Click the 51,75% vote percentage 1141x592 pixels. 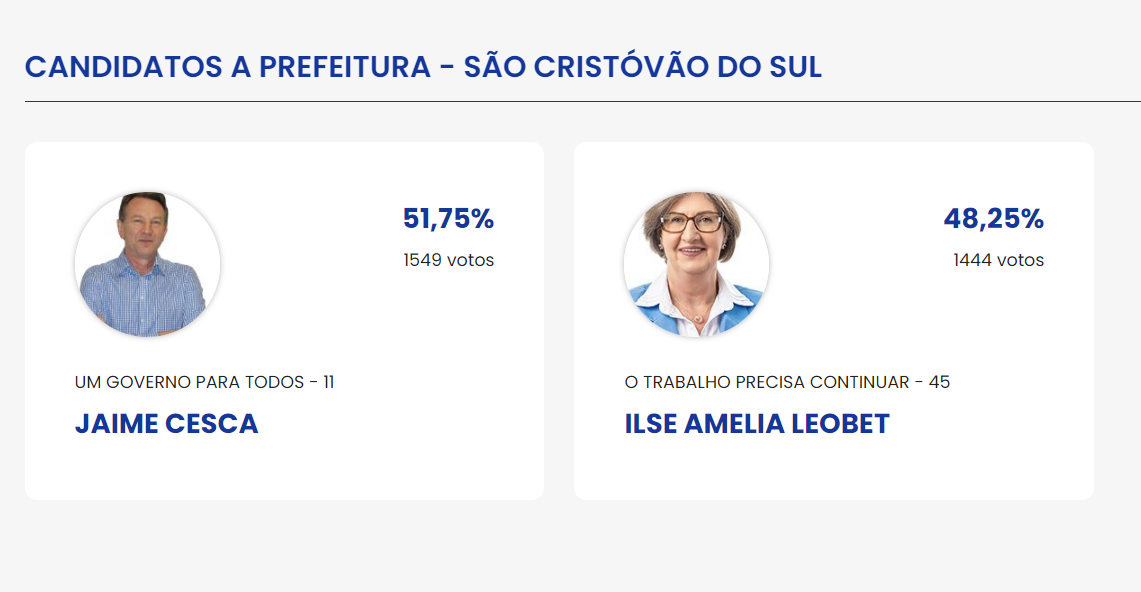click(448, 219)
